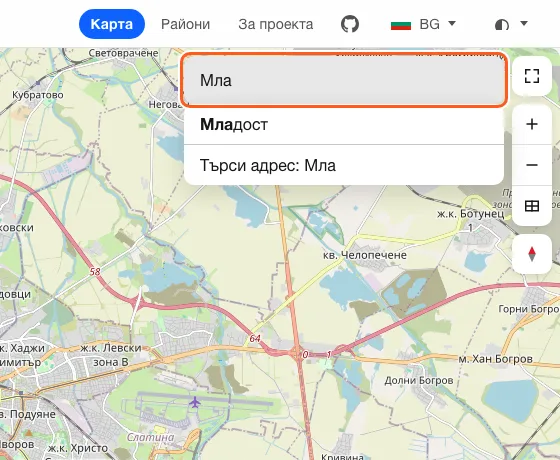Open the За проекта page

[276, 24]
